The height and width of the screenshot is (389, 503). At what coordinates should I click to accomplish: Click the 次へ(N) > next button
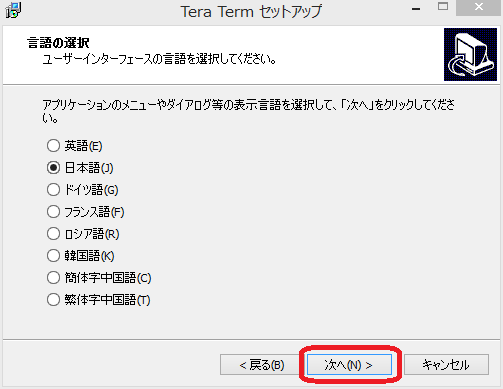click(x=349, y=365)
